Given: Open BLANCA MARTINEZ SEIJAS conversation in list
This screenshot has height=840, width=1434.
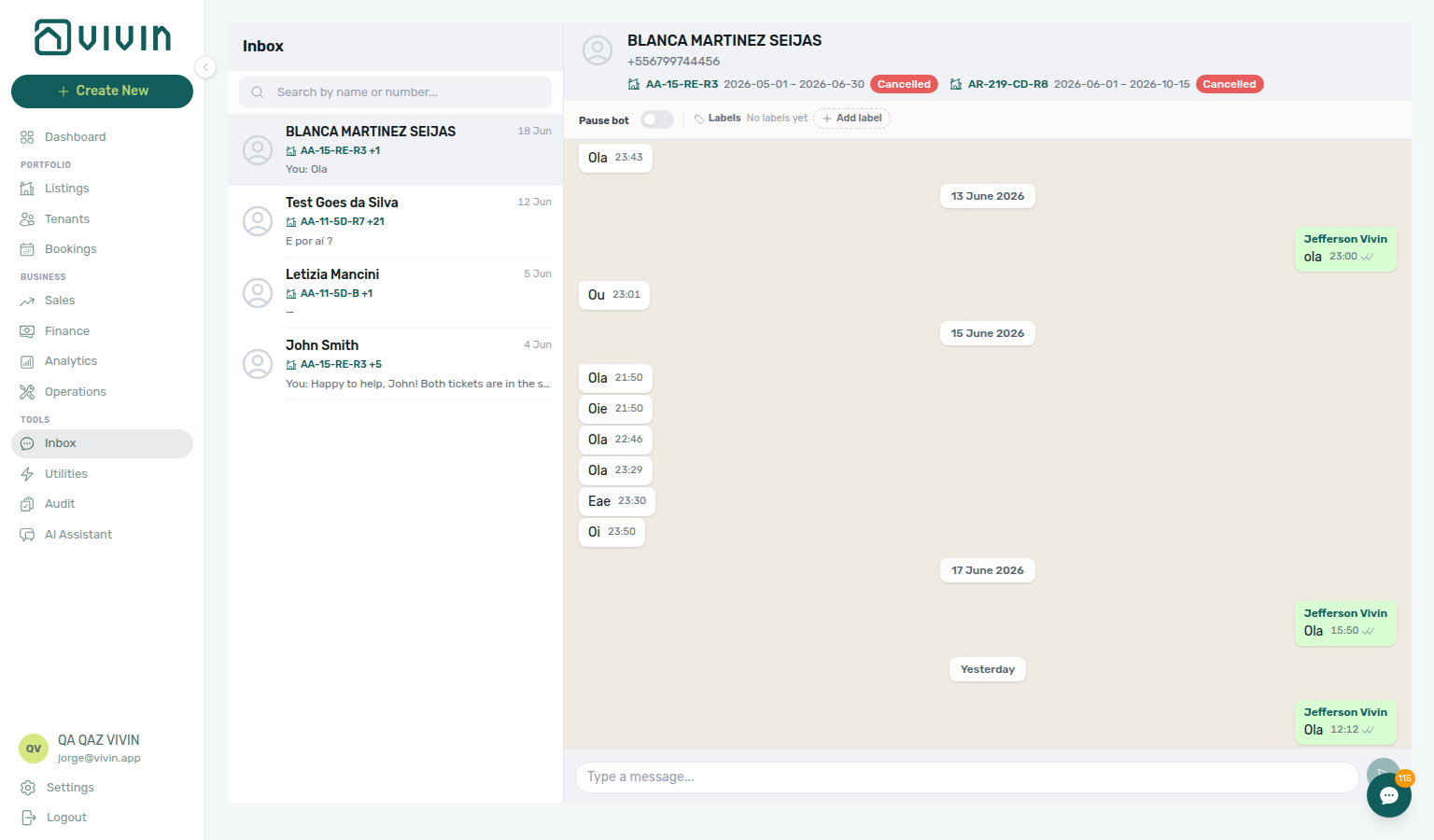Looking at the screenshot, I should tap(395, 150).
